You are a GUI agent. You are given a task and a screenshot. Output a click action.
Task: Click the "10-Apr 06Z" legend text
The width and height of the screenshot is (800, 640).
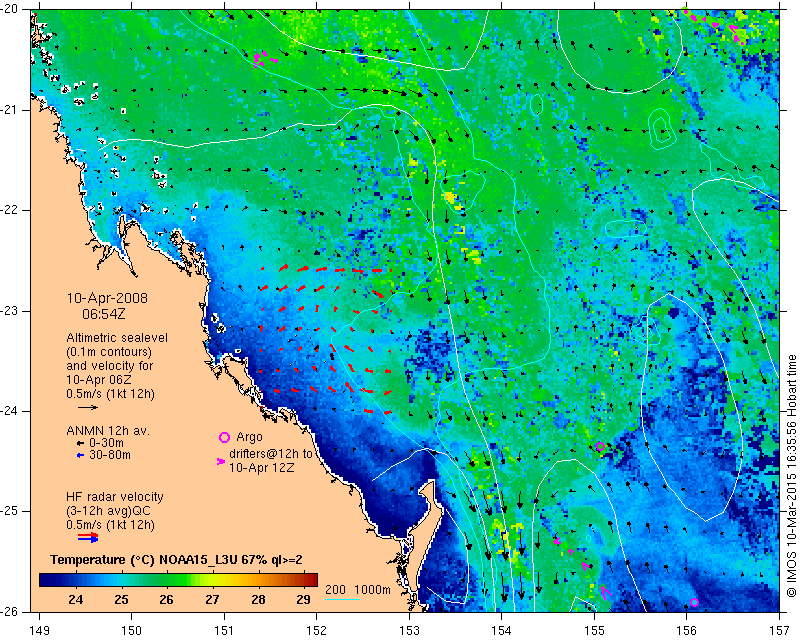coord(98,380)
